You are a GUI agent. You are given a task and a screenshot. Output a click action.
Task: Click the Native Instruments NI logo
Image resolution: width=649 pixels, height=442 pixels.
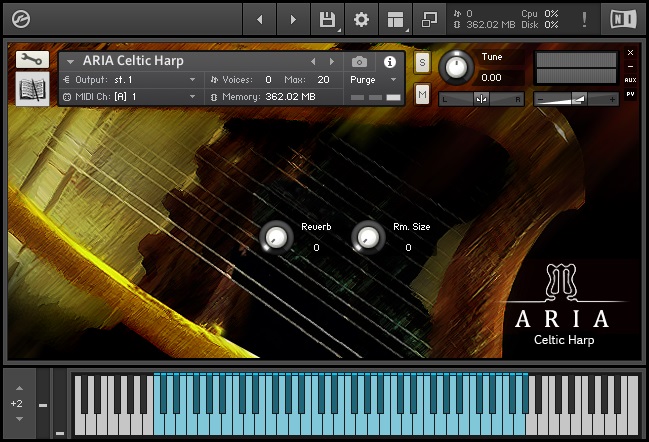(623, 19)
